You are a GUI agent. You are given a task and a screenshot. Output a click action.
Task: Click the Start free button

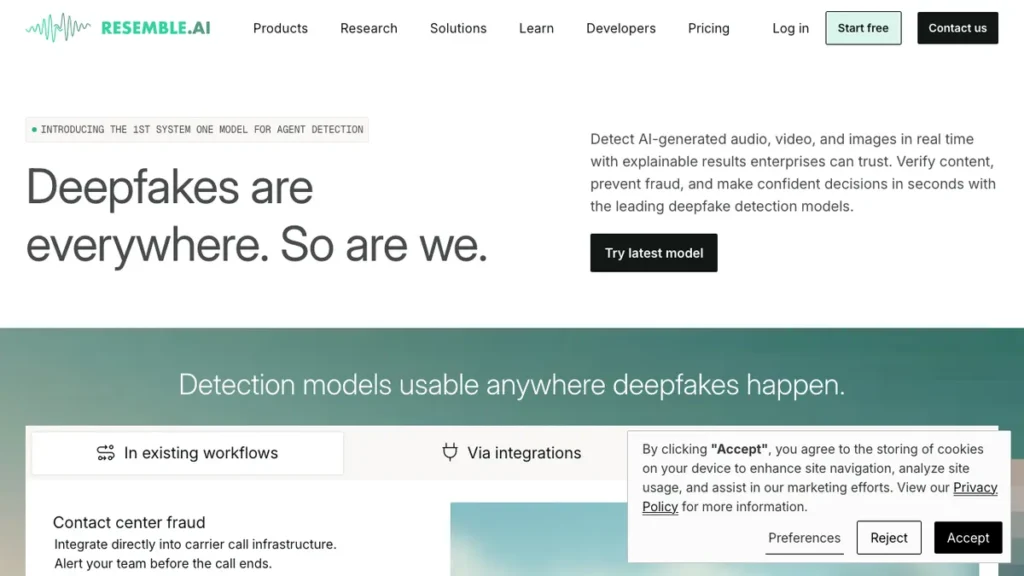click(x=863, y=28)
